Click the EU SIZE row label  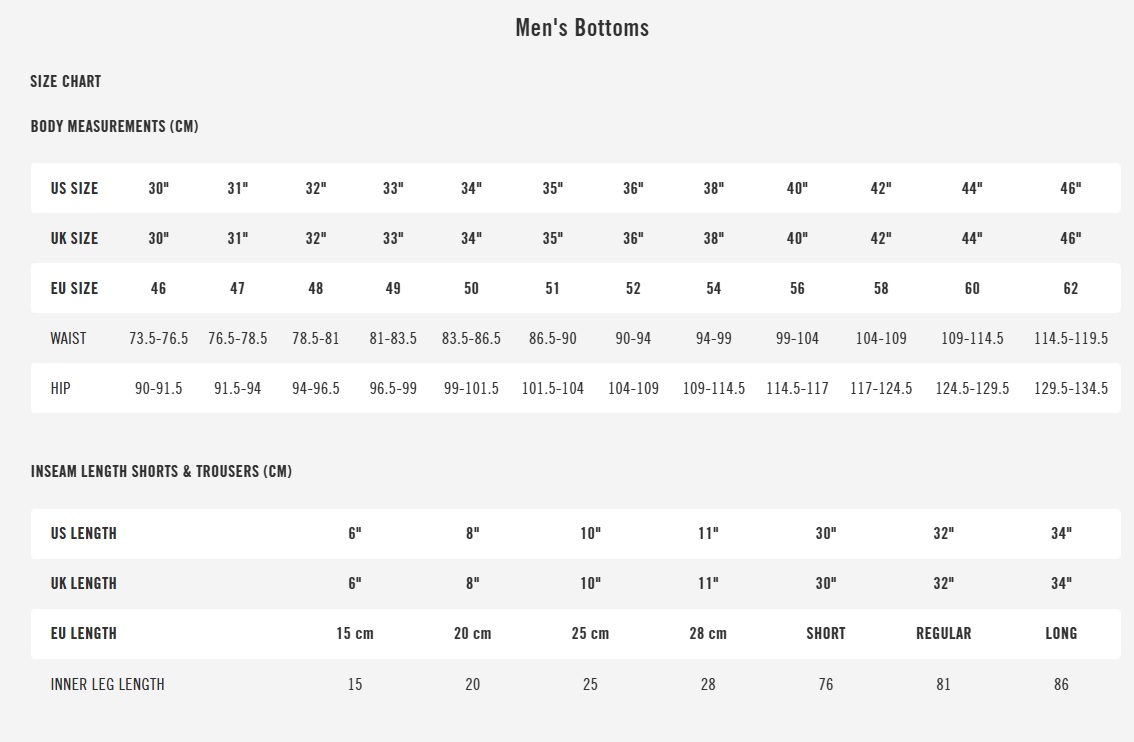click(x=75, y=288)
